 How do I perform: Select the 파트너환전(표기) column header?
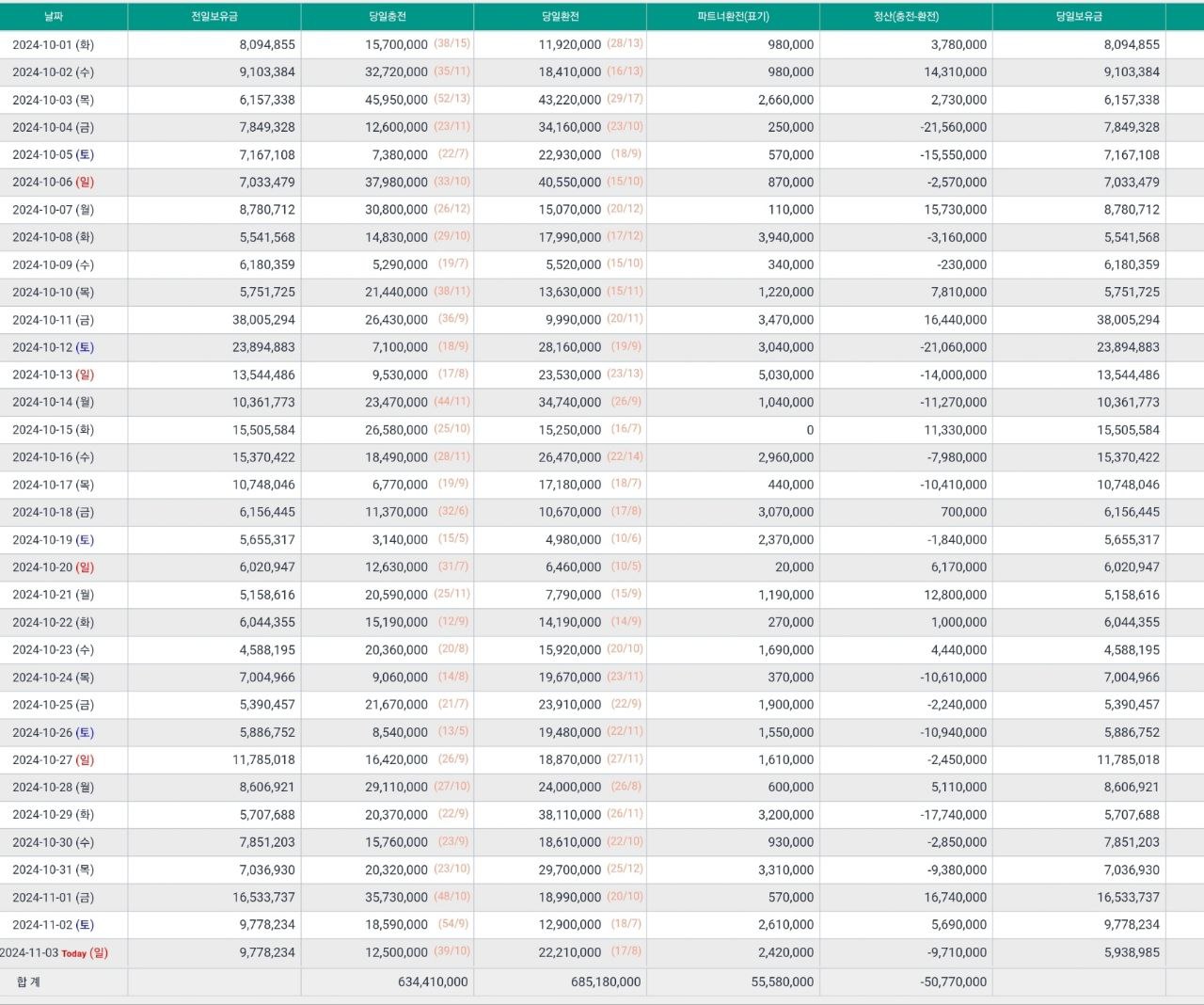click(x=733, y=17)
